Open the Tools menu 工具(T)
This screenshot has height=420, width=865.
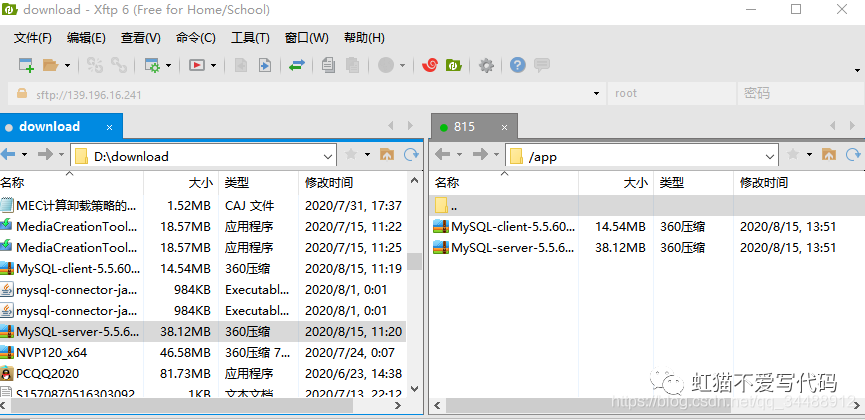(250, 38)
